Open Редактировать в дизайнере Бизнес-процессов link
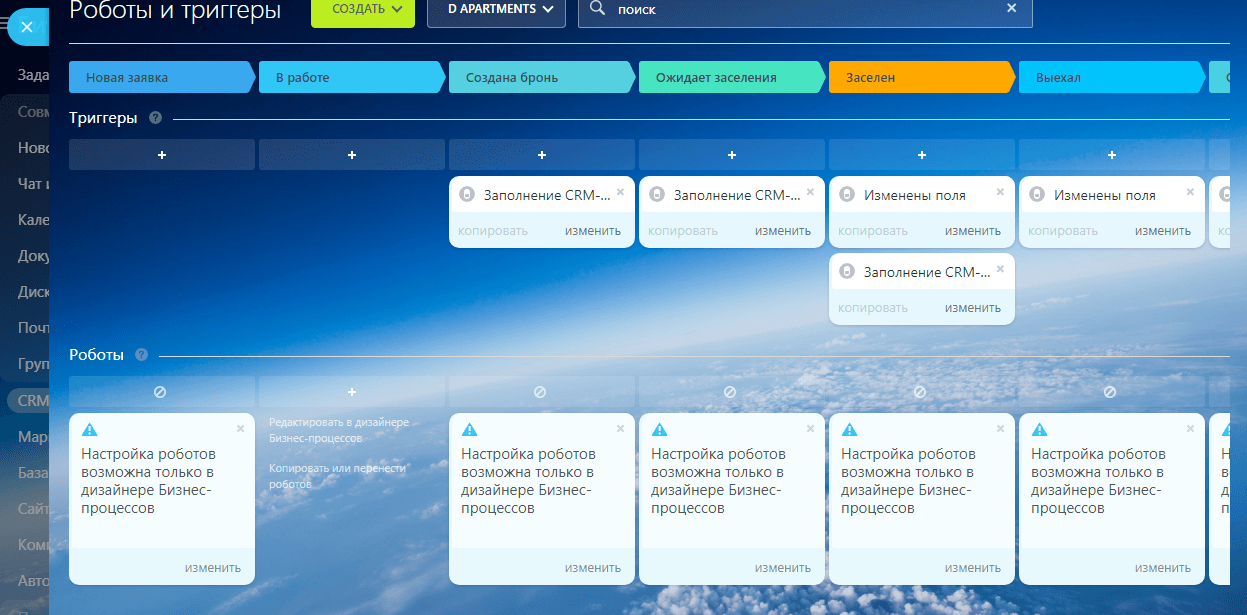Image resolution: width=1247 pixels, height=615 pixels. (339, 430)
